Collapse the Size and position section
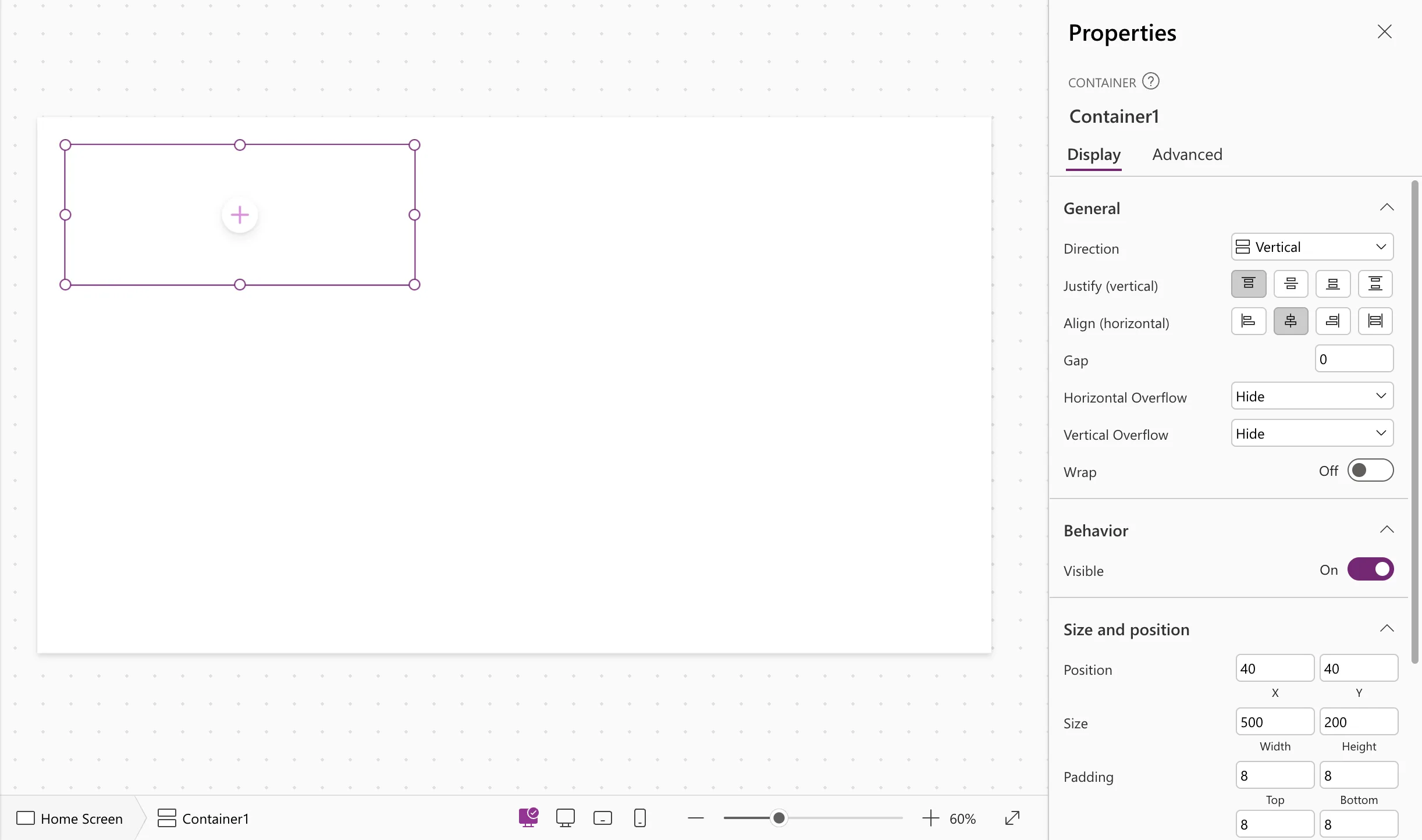Screen dimensions: 1422x840 tap(1387, 629)
